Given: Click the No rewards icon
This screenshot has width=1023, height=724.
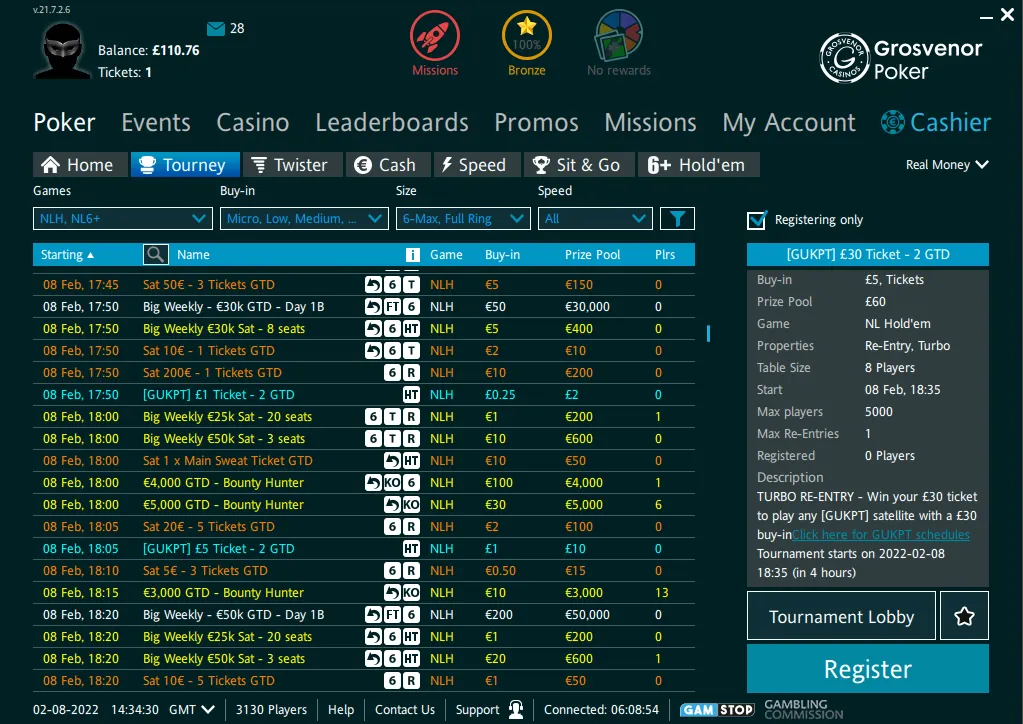Looking at the screenshot, I should [x=619, y=37].
